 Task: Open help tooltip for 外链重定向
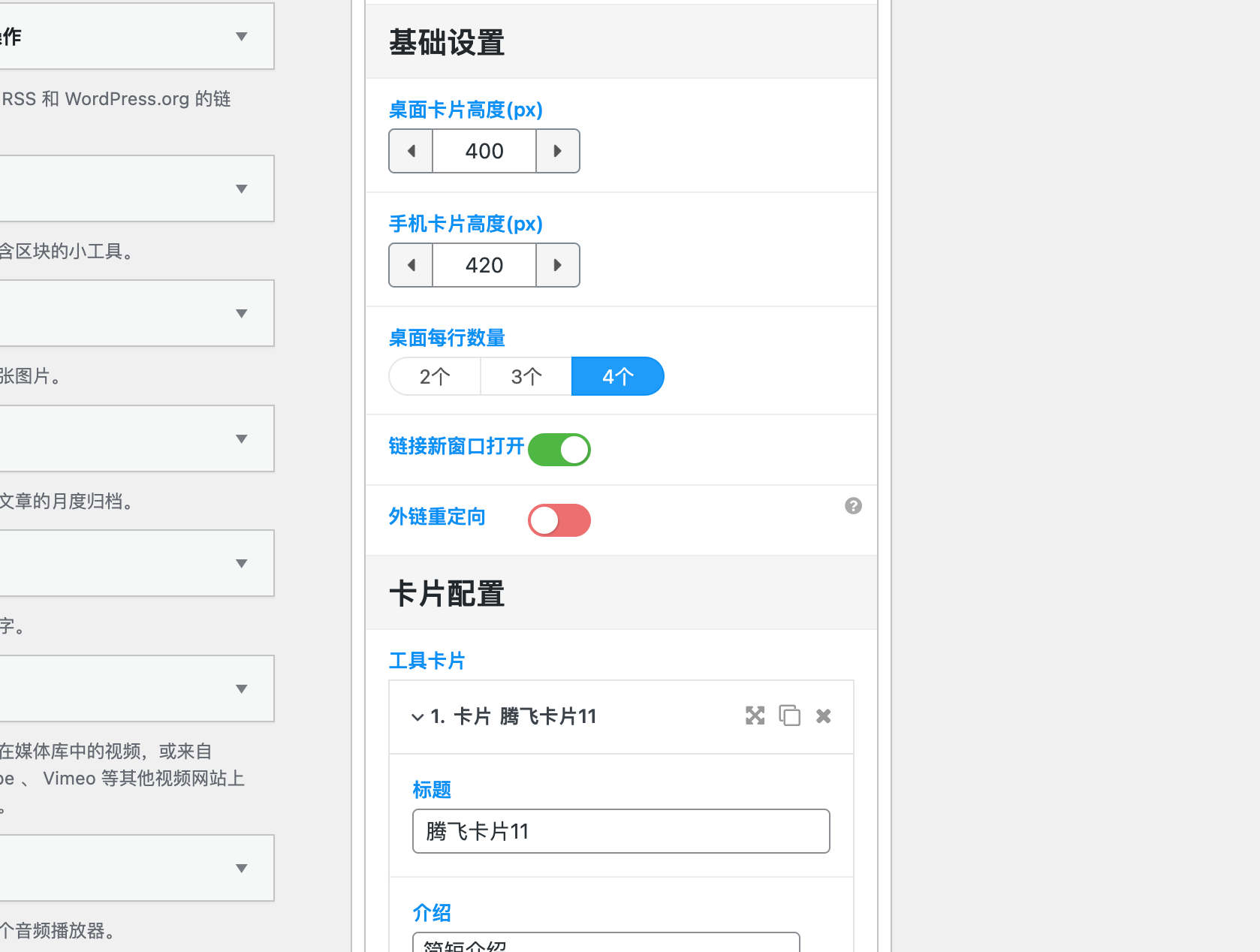click(x=853, y=506)
